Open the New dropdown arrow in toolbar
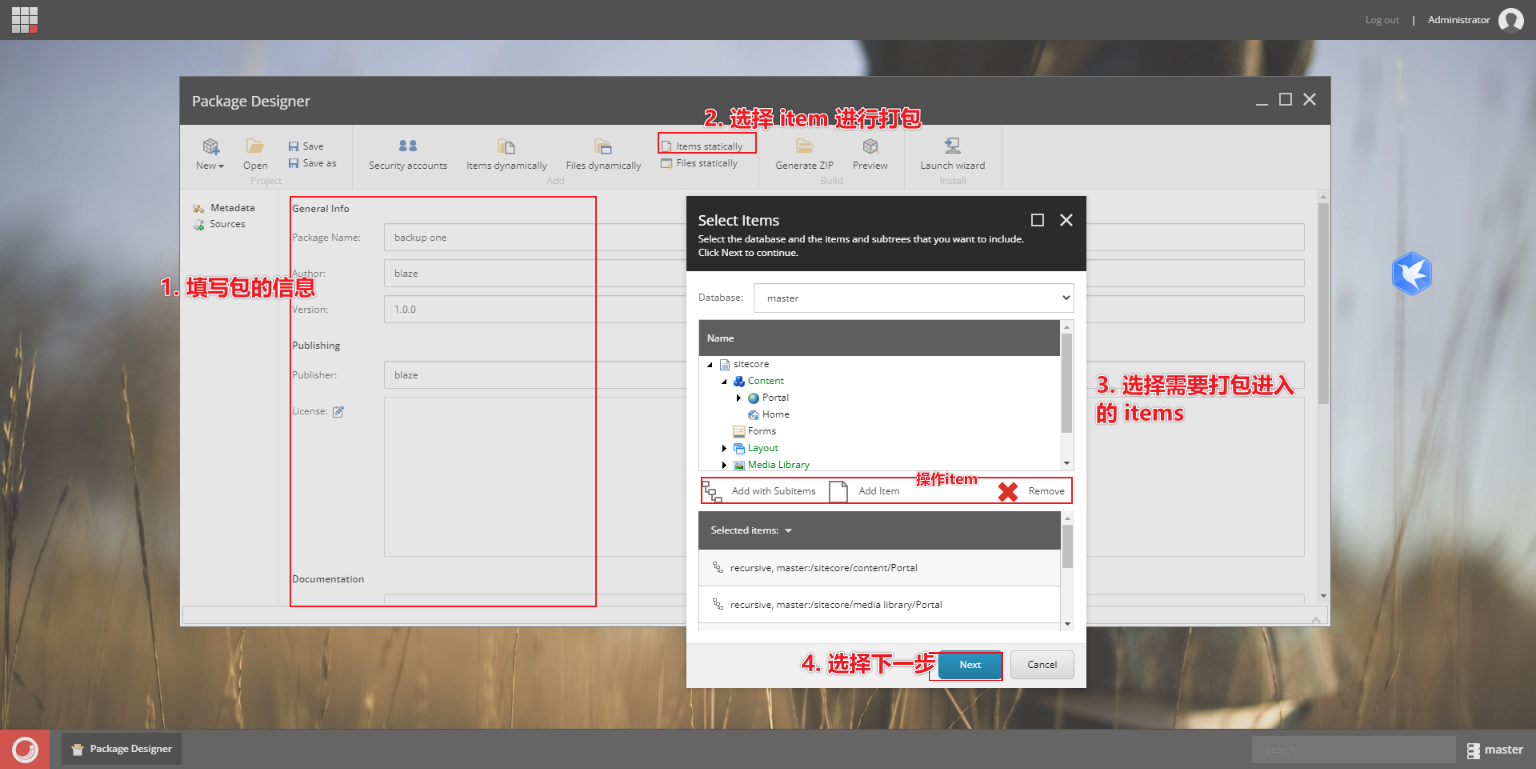The height and width of the screenshot is (769, 1536). point(221,166)
